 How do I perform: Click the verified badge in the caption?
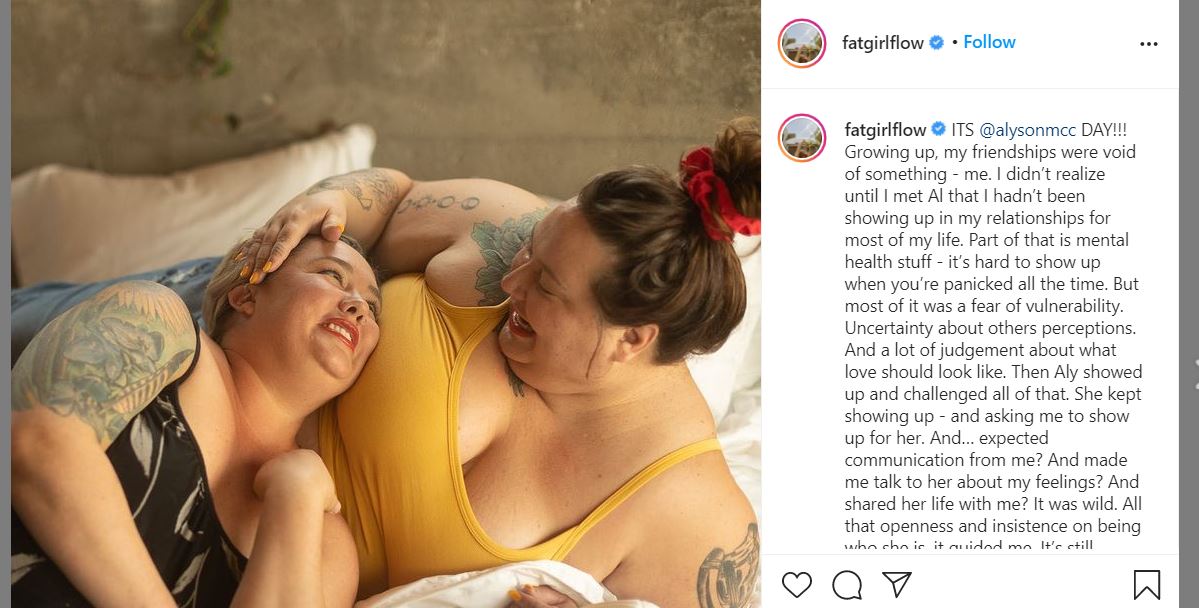tap(938, 129)
